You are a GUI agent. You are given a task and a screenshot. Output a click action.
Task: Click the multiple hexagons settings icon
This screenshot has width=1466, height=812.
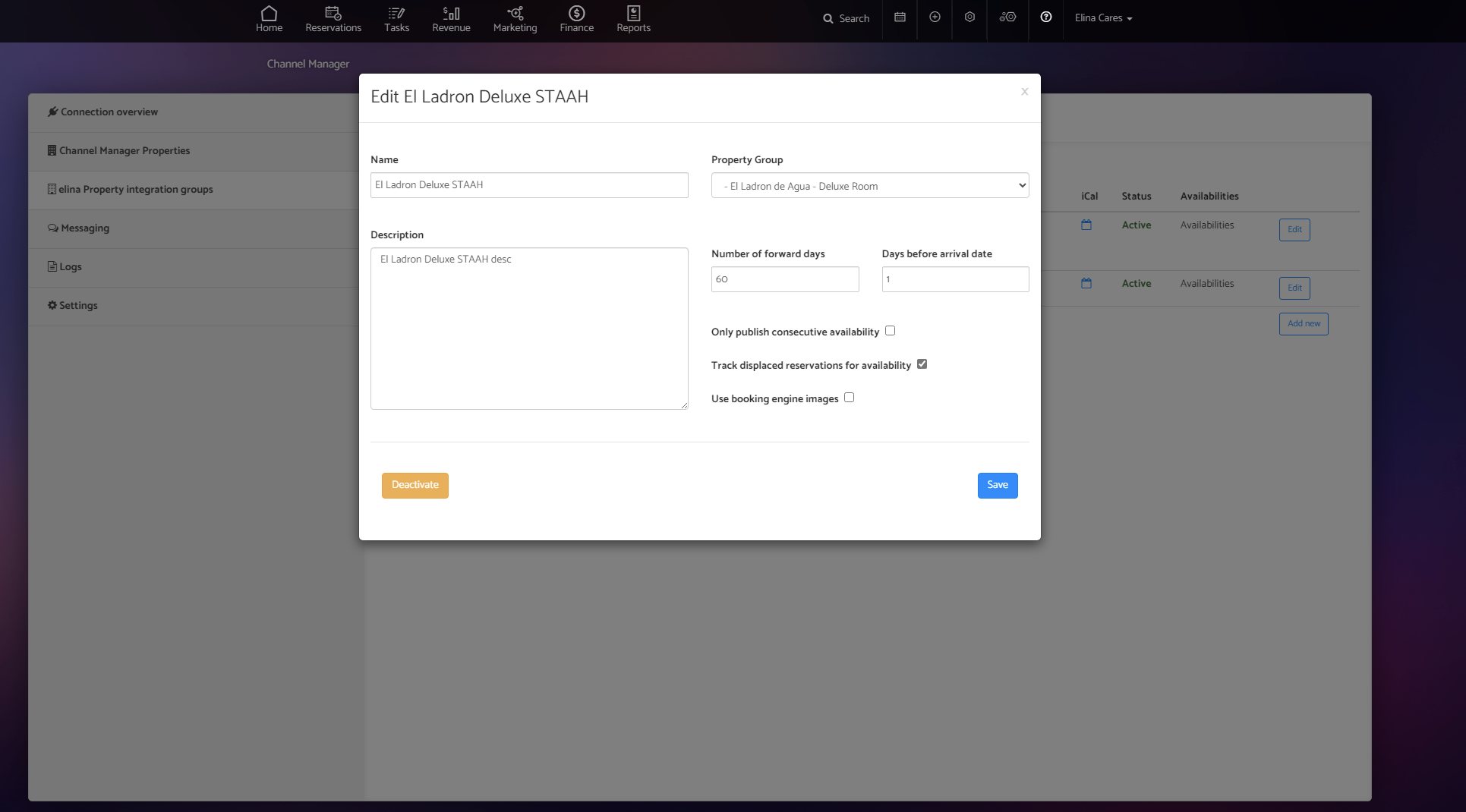click(1007, 17)
